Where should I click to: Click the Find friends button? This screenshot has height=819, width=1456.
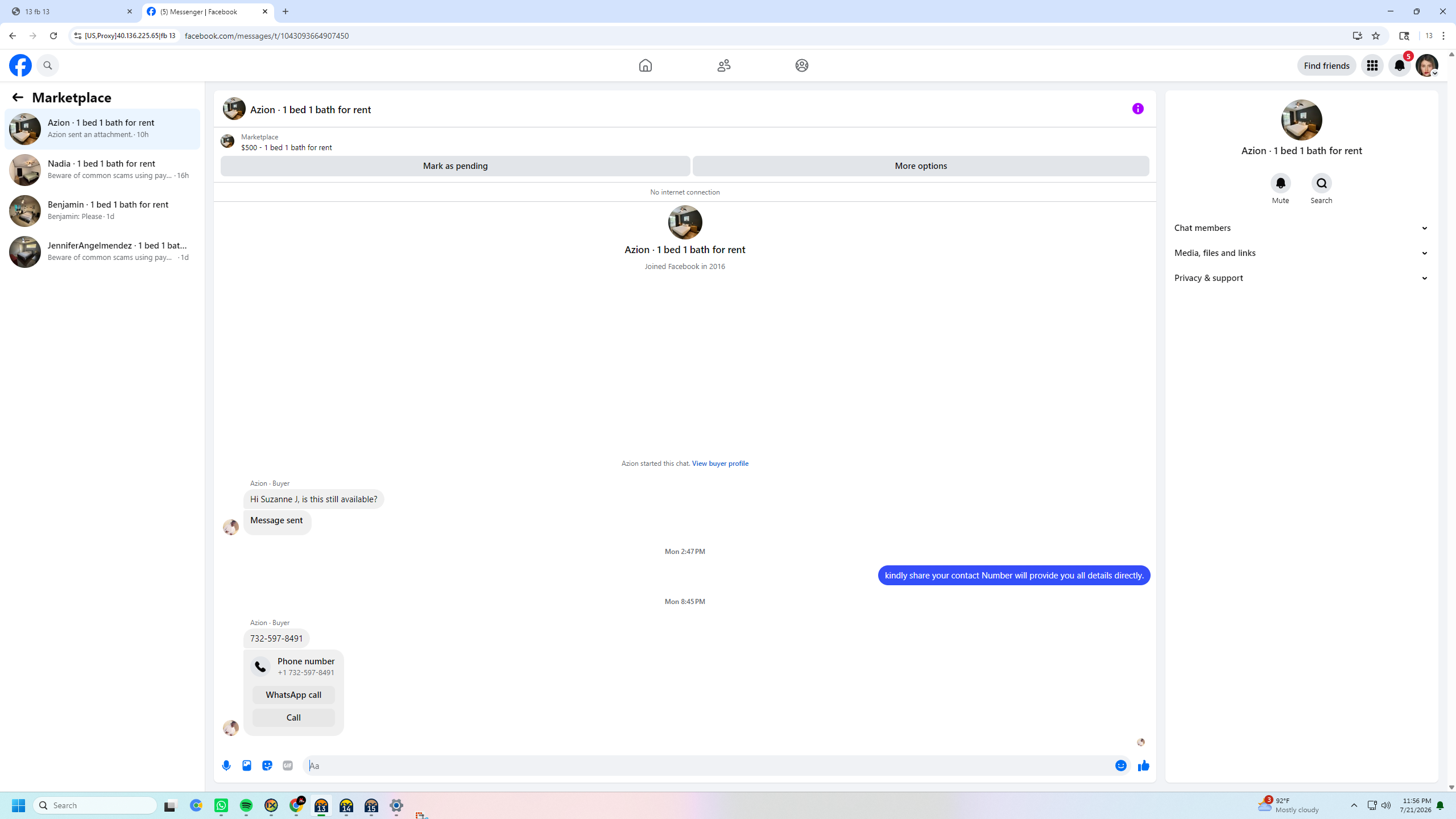[x=1326, y=65]
